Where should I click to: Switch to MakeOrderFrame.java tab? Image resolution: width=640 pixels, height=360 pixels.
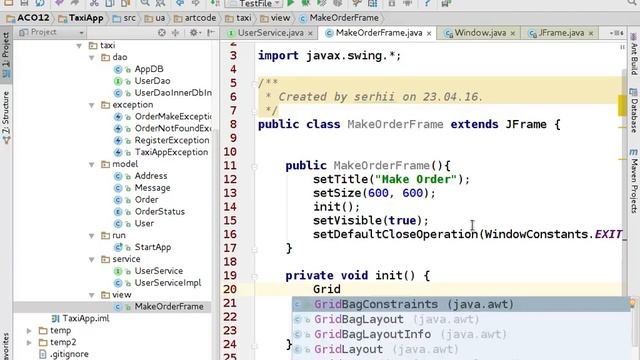378,33
